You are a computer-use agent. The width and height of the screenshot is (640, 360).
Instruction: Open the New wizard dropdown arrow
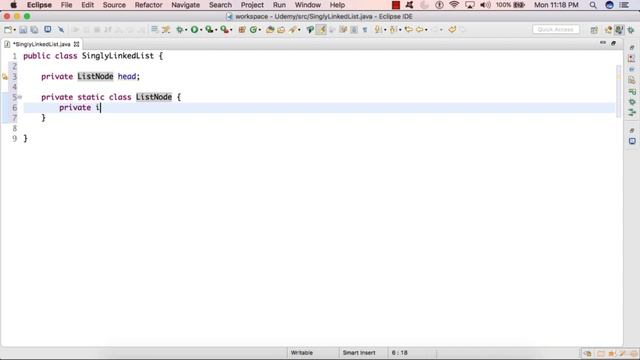click(14, 30)
